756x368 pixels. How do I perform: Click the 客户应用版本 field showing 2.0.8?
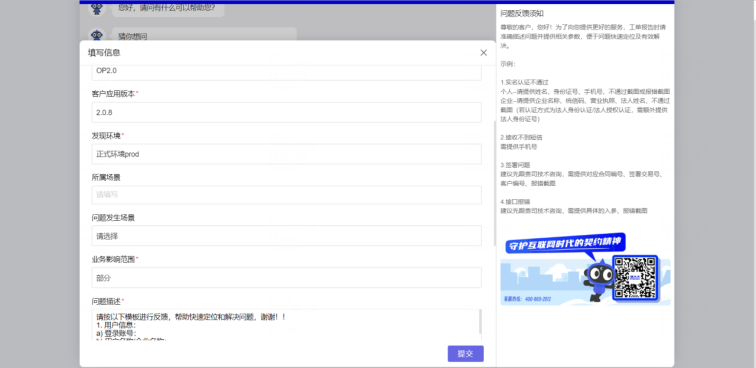[x=286, y=112]
